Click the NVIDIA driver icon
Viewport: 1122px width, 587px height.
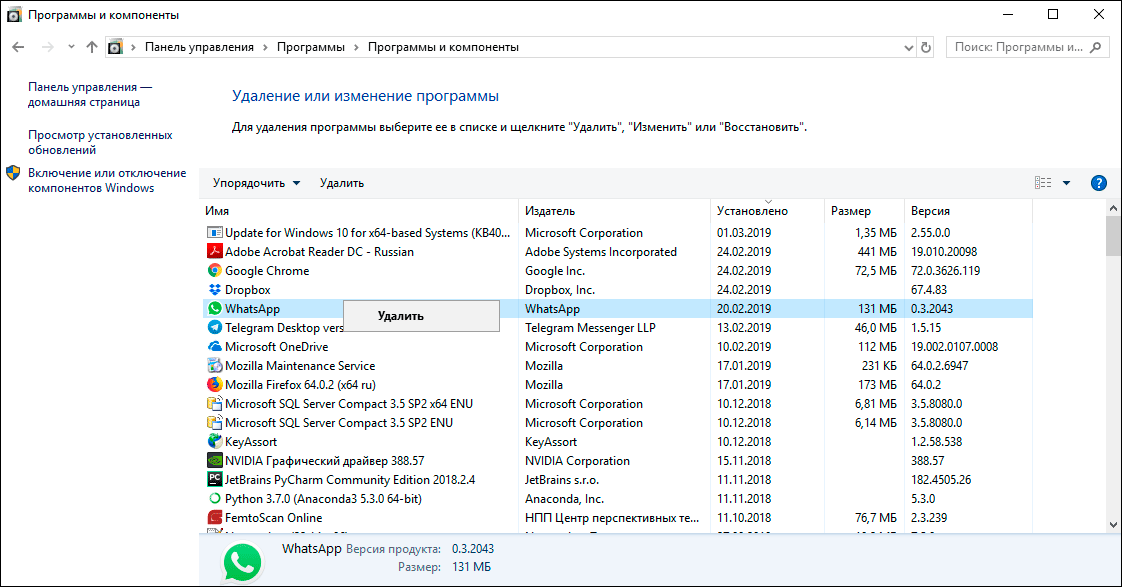tap(215, 460)
